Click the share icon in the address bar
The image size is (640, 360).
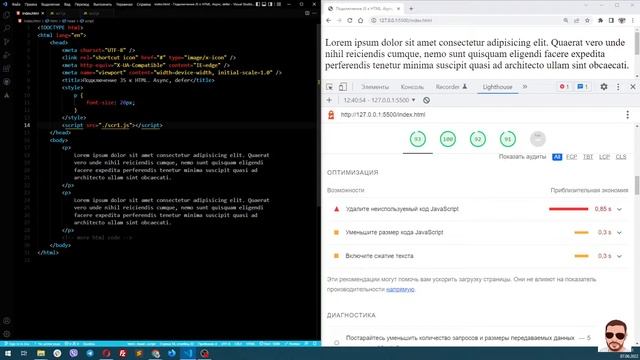click(x=576, y=20)
